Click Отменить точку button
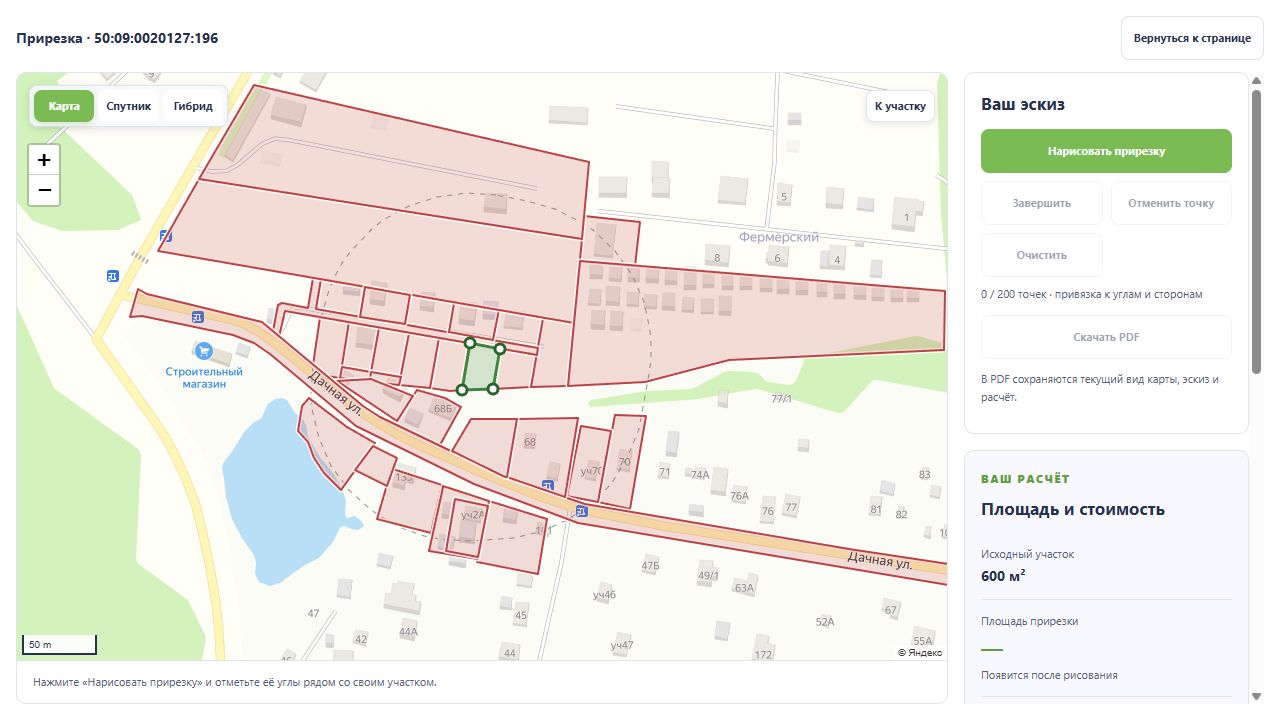Viewport: 1280px width, 720px height. [x=1171, y=203]
